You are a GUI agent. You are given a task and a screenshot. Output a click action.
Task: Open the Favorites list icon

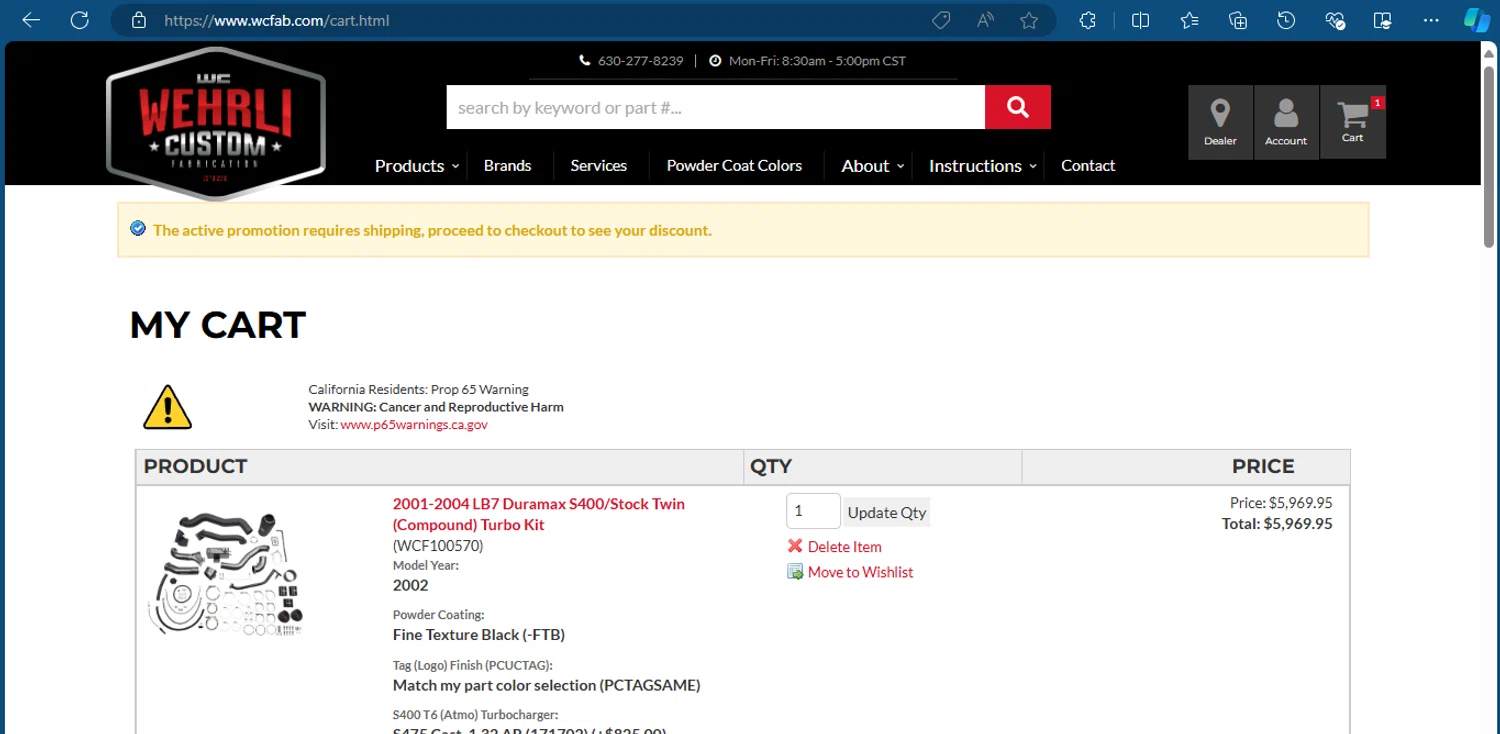[1189, 20]
